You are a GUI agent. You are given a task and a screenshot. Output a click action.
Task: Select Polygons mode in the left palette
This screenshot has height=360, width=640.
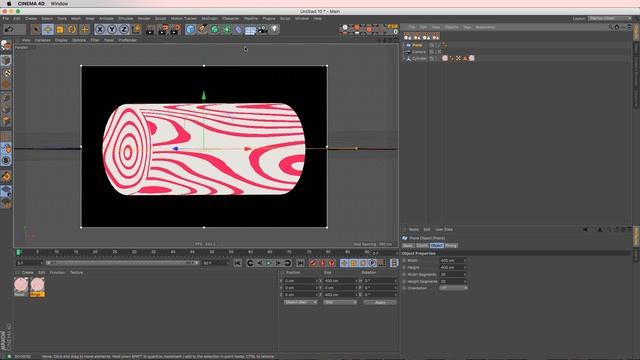pyautogui.click(x=6, y=121)
